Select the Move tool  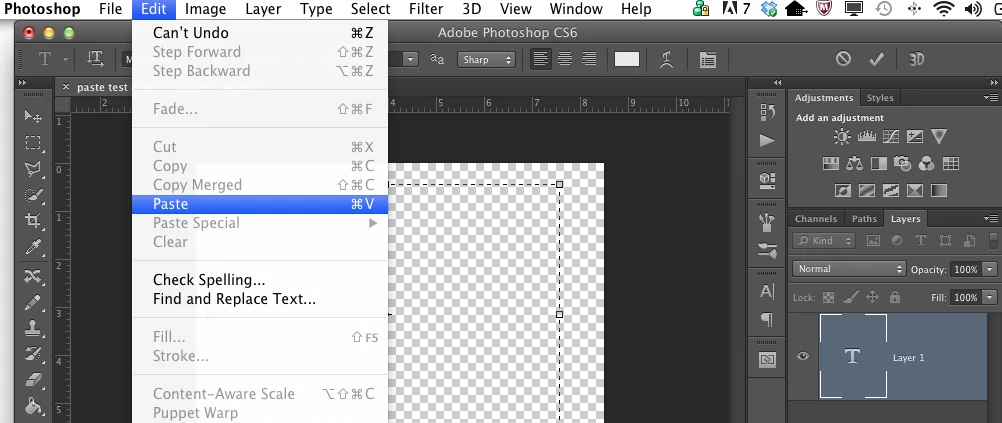(33, 116)
